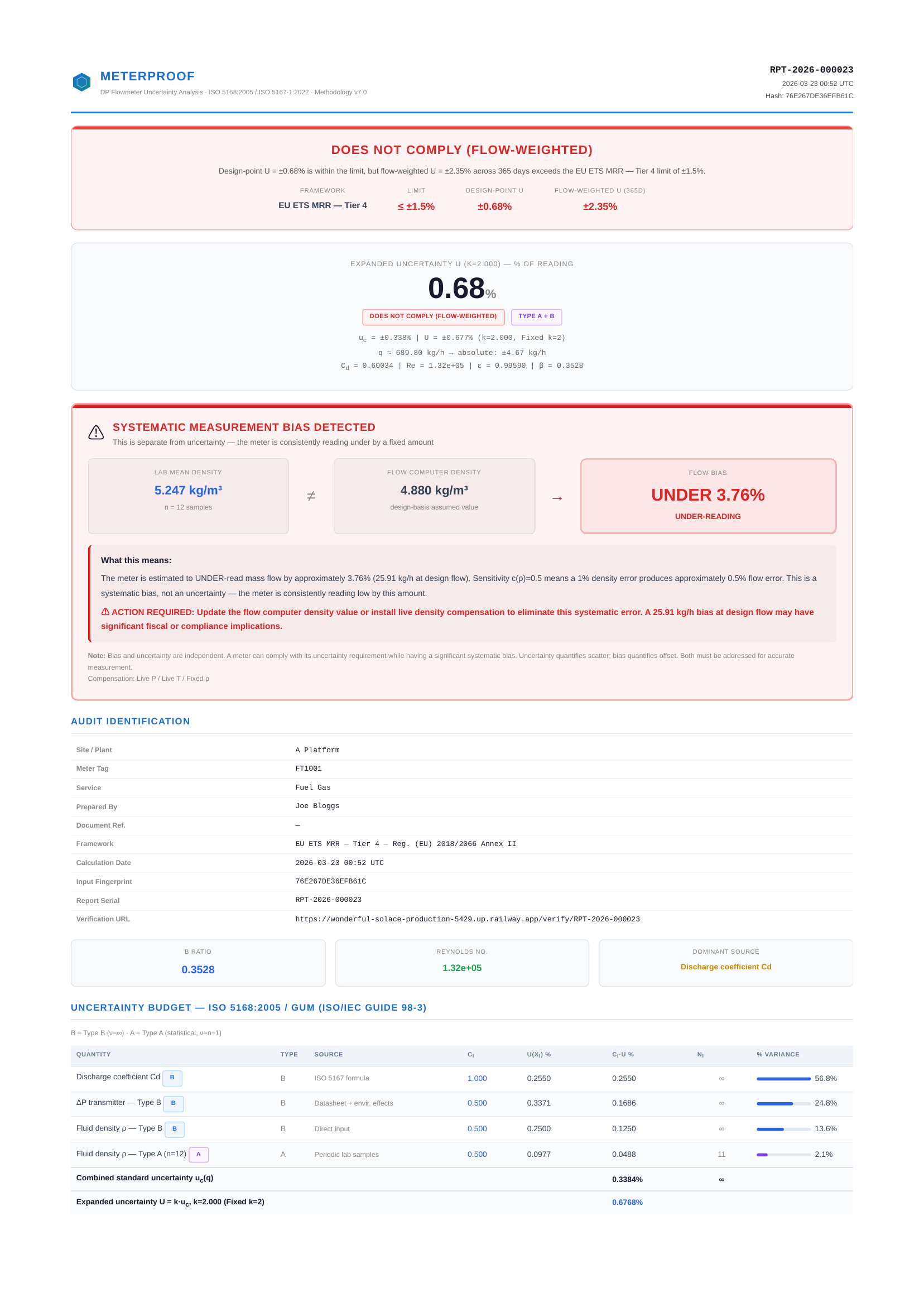The image size is (924, 1307).
Task: Click the Discharge coefficient variance bar 56.8%
Action: pyautogui.click(x=783, y=1079)
